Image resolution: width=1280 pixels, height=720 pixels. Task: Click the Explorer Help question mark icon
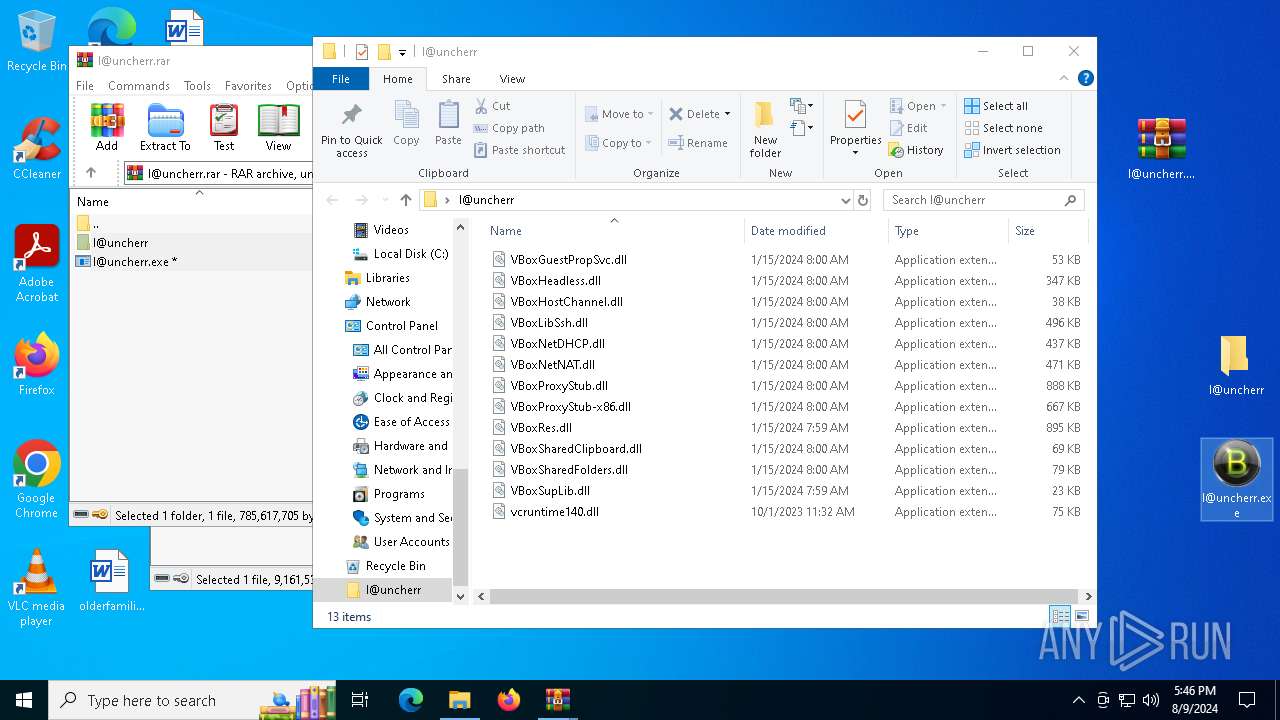click(1085, 78)
